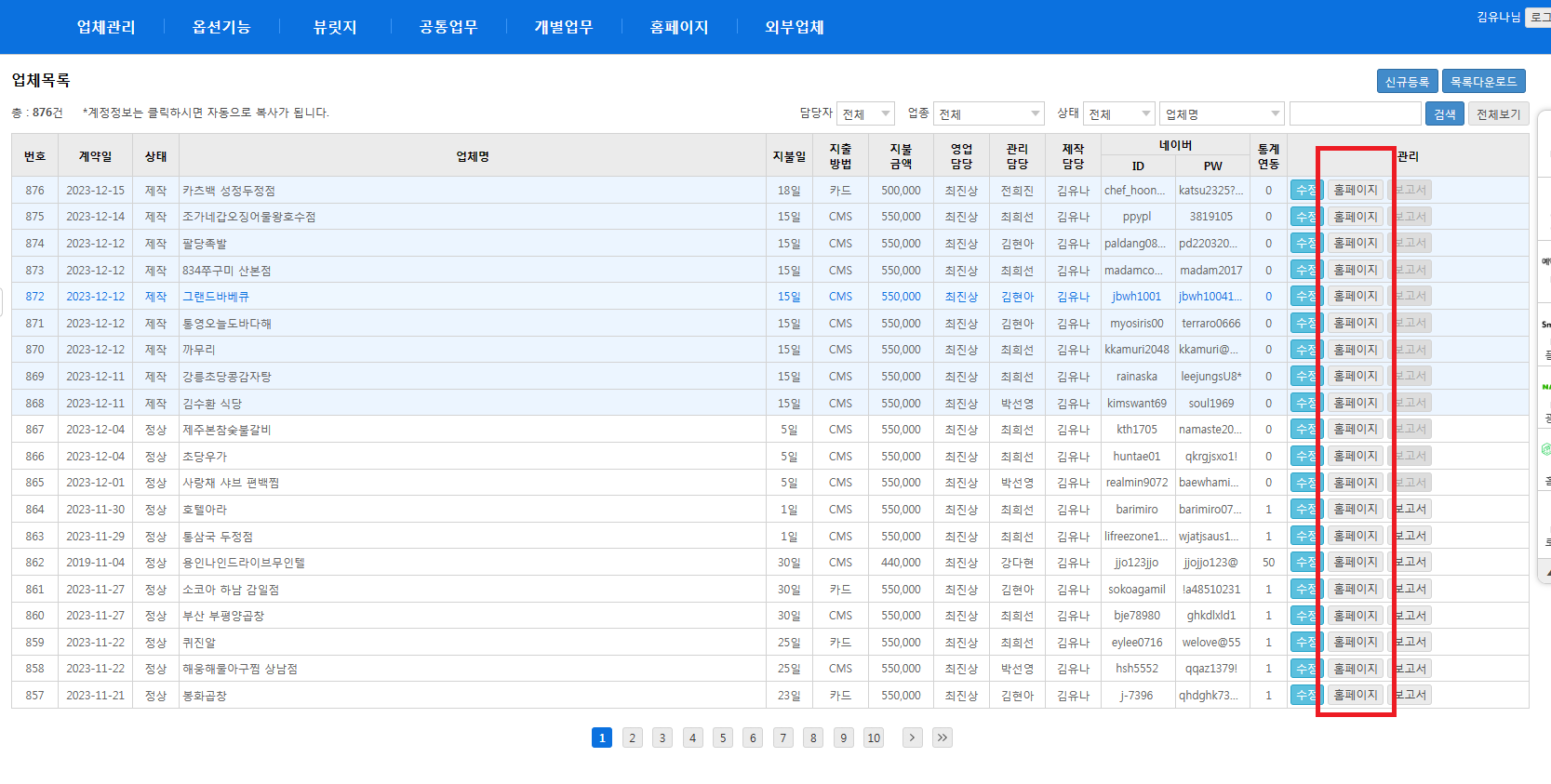The width and height of the screenshot is (1551, 784).
Task: Expand the 업체명 search type dropdown
Action: pos(1221,113)
